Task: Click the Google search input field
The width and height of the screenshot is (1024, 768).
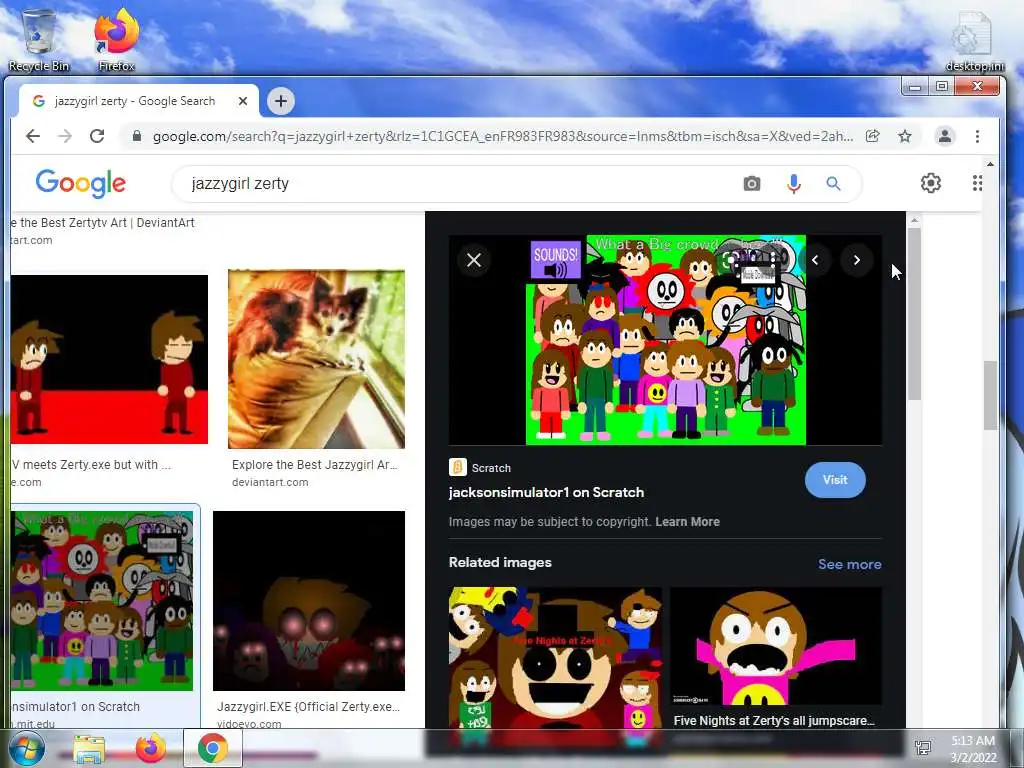Action: click(x=457, y=184)
